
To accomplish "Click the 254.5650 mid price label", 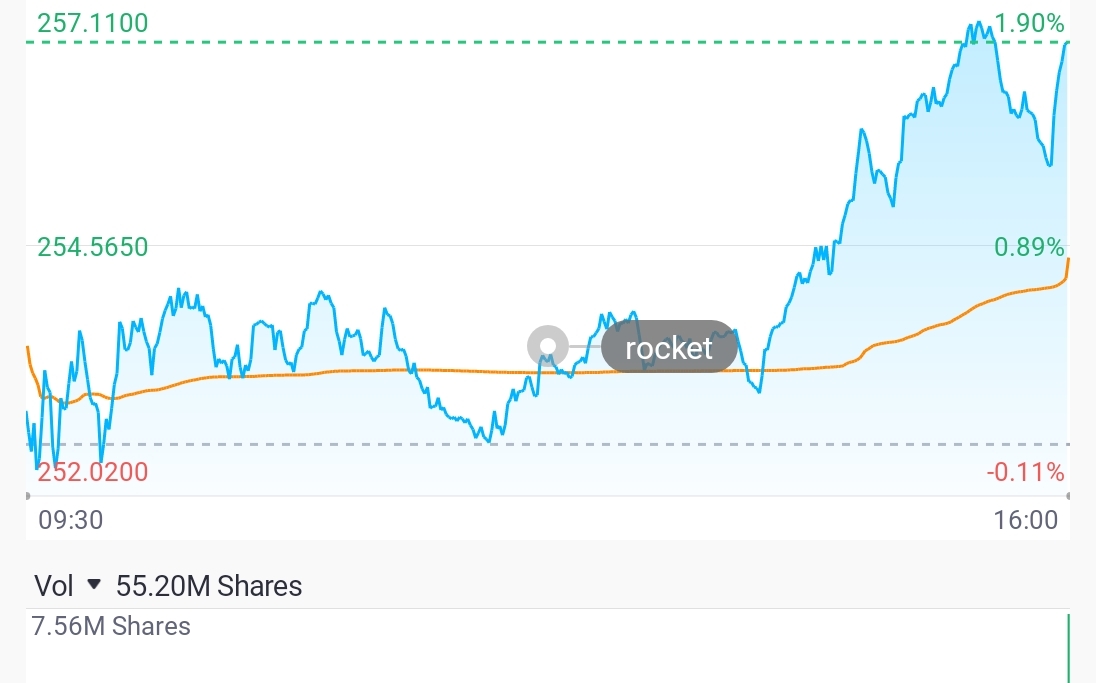I will point(92,247).
